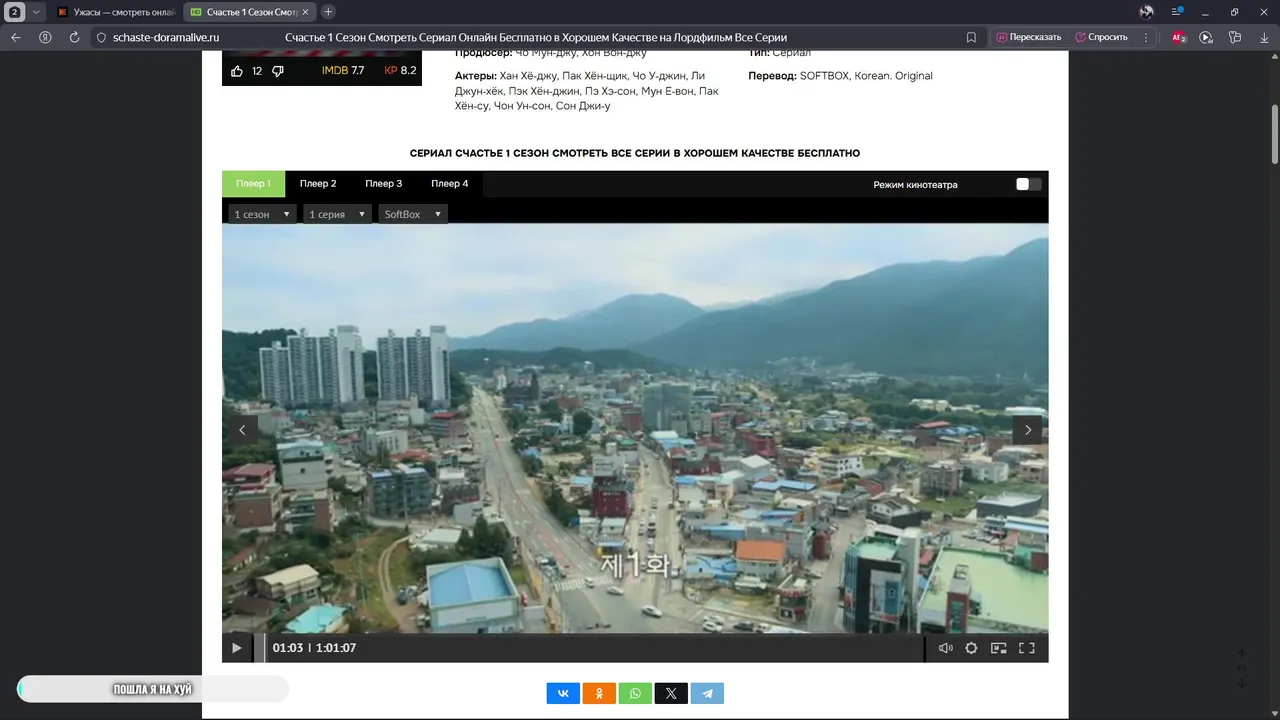
Task: Share page on VK
Action: 563,693
